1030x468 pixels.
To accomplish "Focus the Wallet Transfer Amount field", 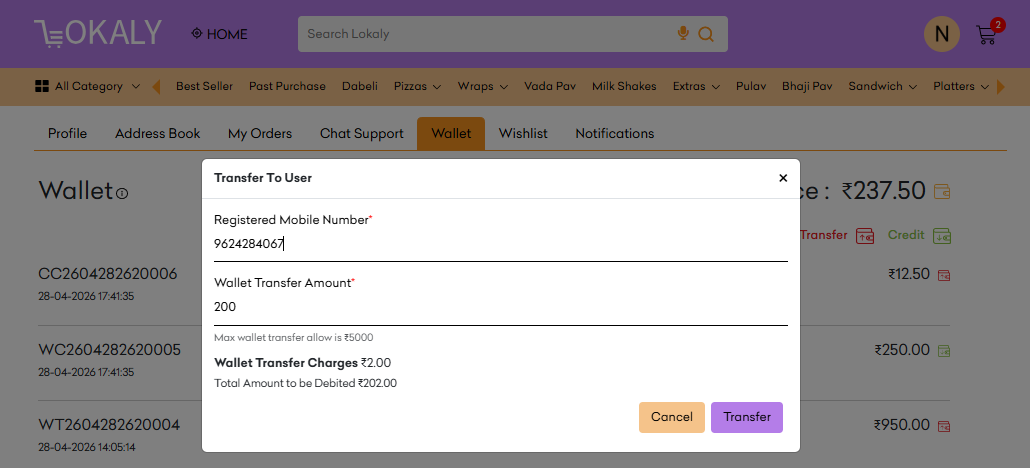I will click(501, 307).
